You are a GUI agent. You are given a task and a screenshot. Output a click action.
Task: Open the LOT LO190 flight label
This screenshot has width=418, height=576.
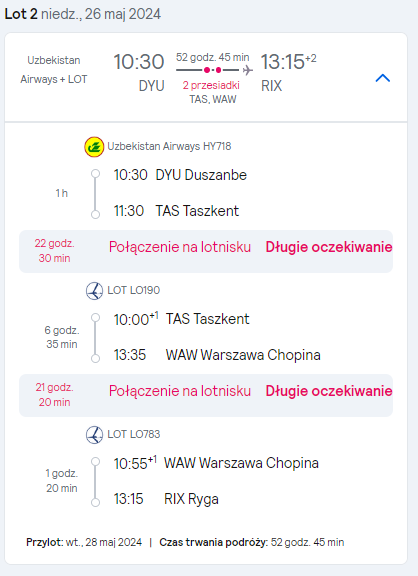coord(134,290)
